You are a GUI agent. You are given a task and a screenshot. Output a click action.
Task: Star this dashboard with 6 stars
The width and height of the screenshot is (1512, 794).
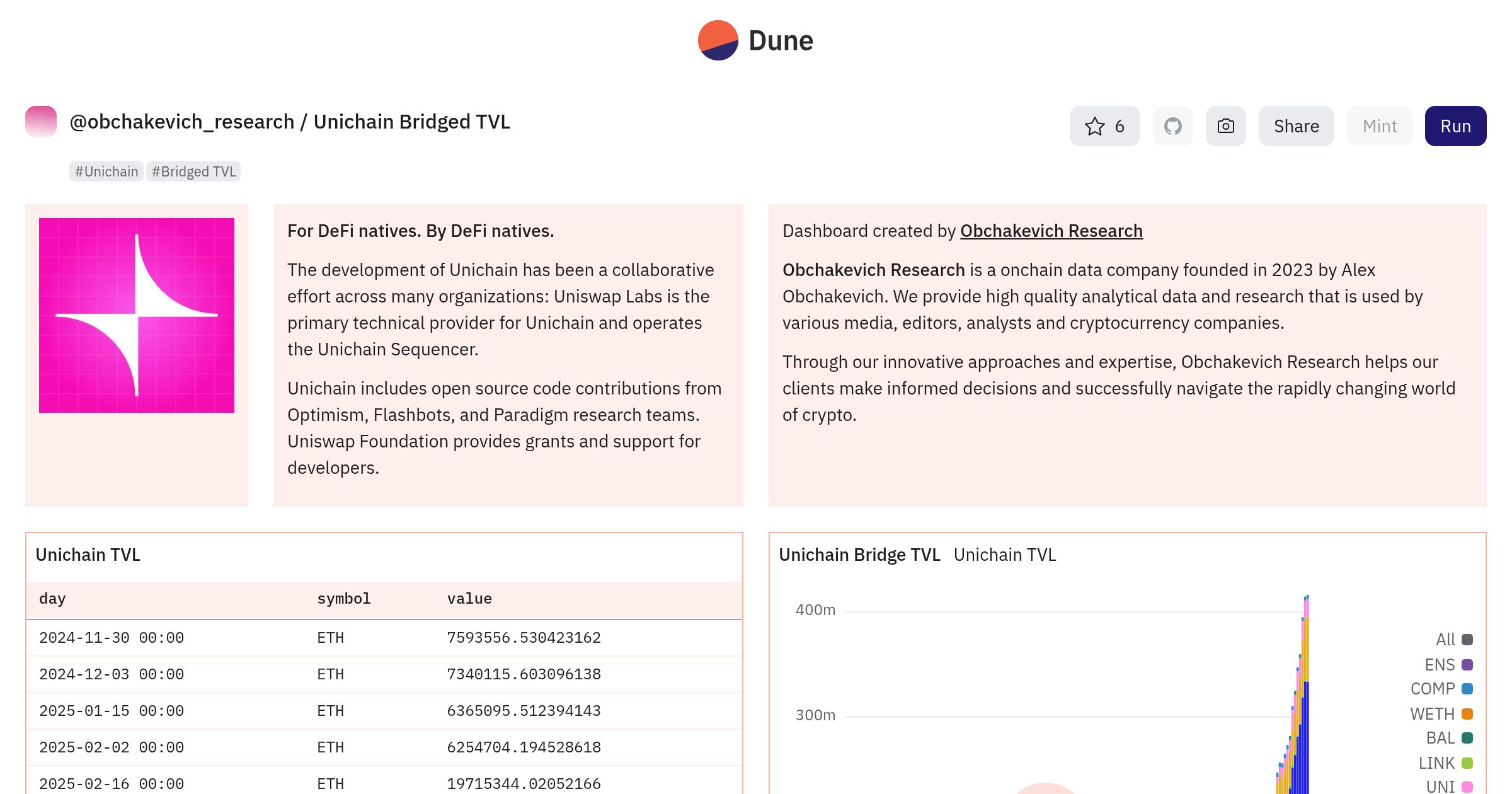[1104, 126]
